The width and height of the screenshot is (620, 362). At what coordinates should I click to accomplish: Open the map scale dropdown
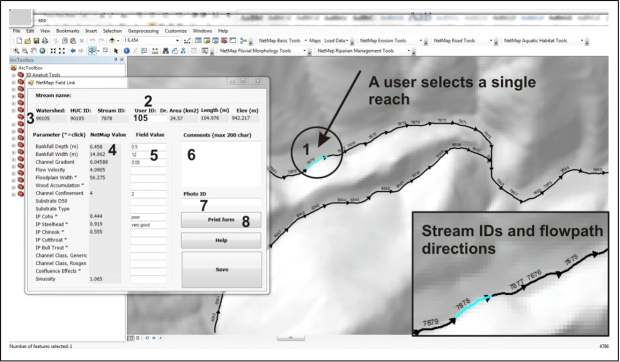[177, 41]
